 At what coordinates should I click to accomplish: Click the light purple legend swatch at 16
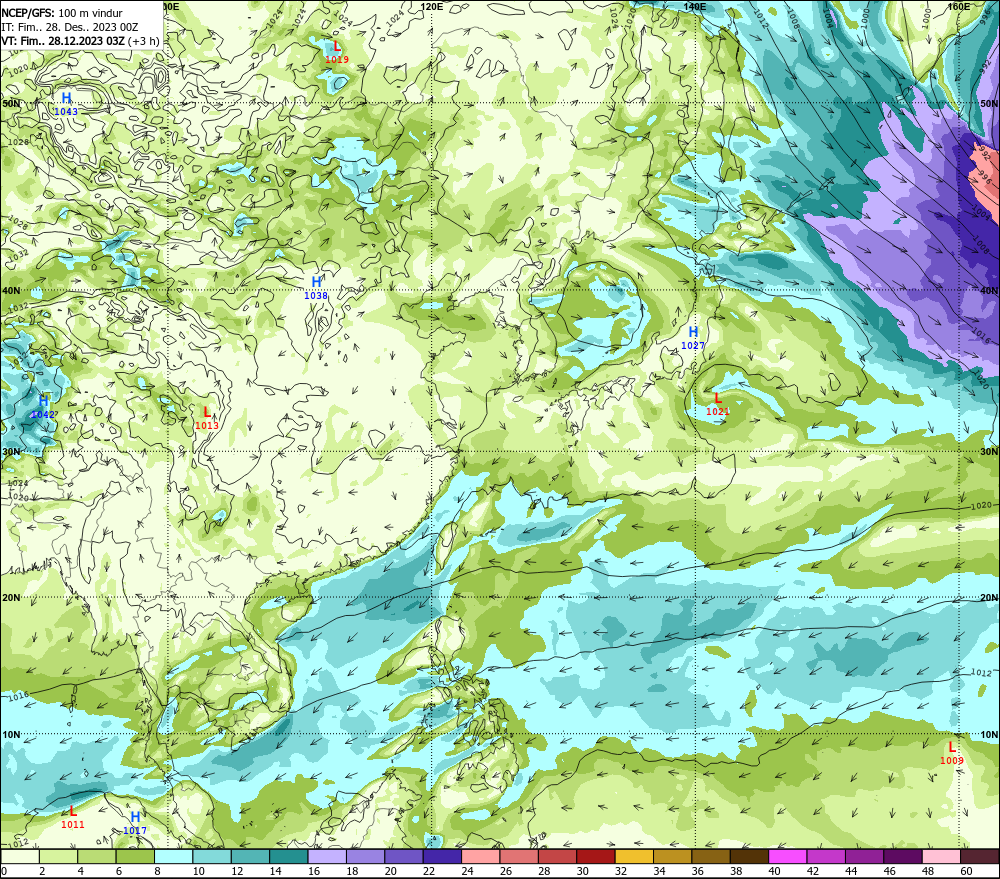click(327, 856)
